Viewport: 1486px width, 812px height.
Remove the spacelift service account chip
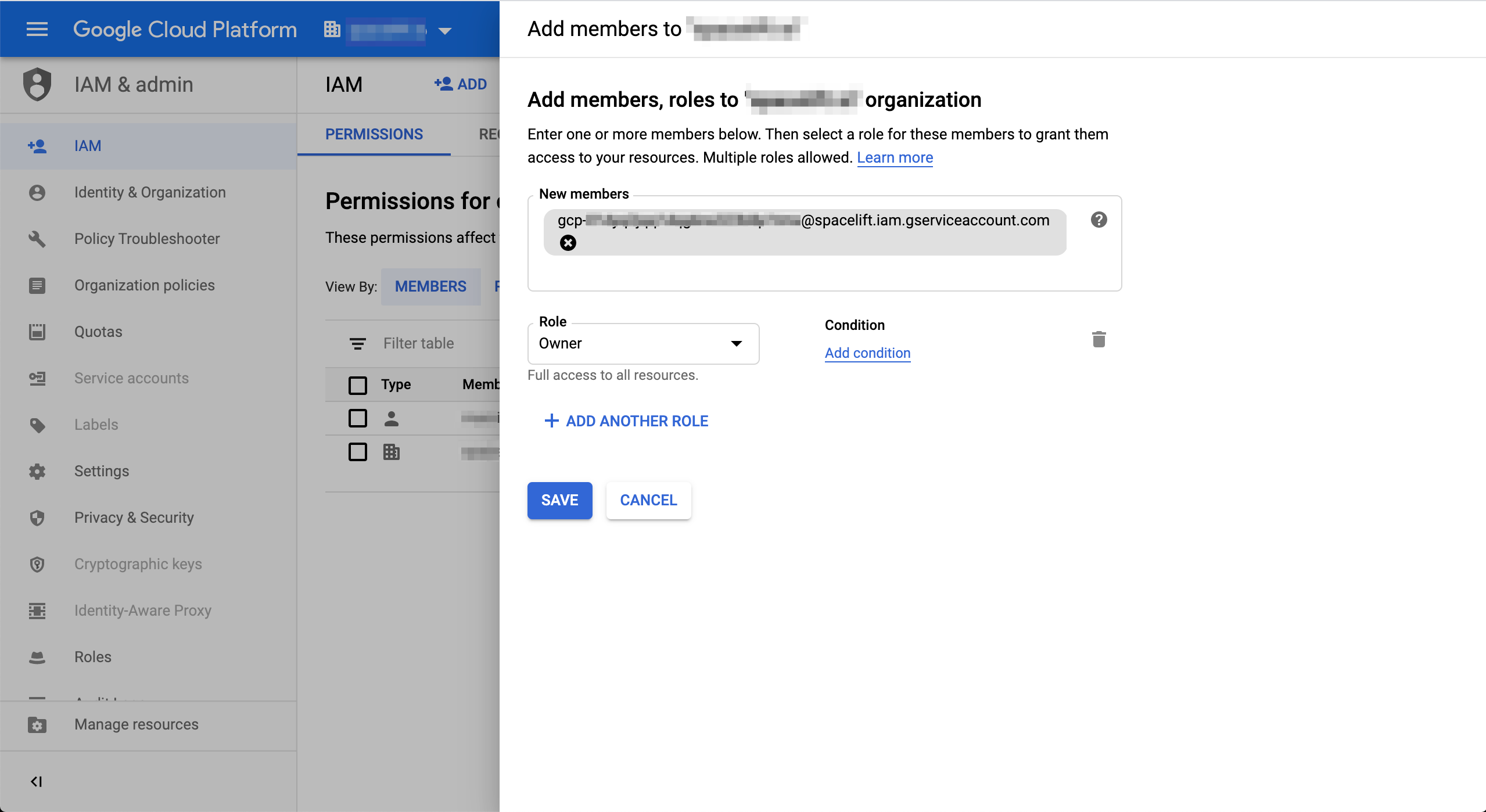click(568, 243)
